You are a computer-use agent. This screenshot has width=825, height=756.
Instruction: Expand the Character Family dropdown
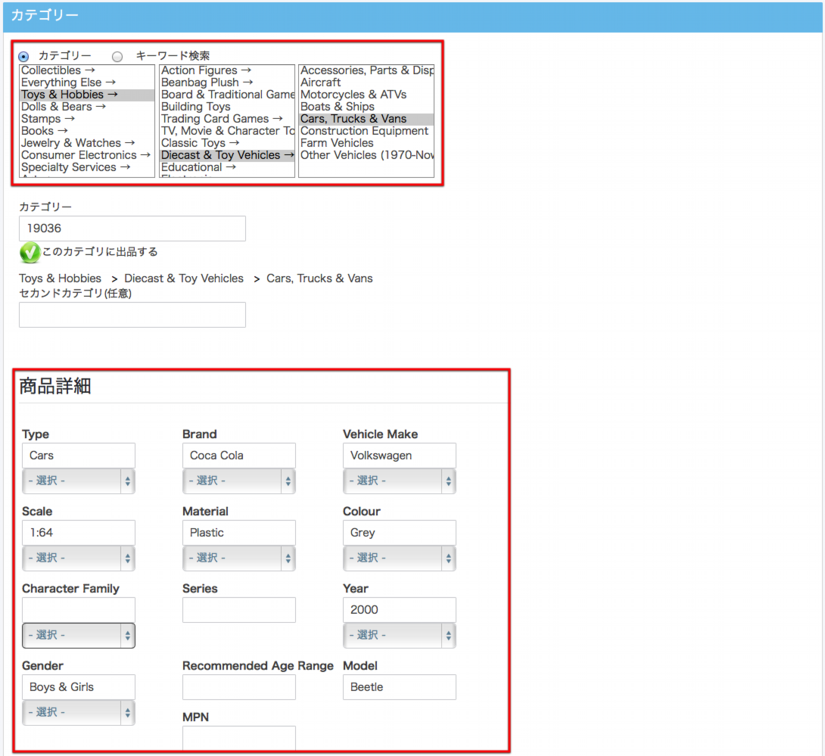[78, 635]
